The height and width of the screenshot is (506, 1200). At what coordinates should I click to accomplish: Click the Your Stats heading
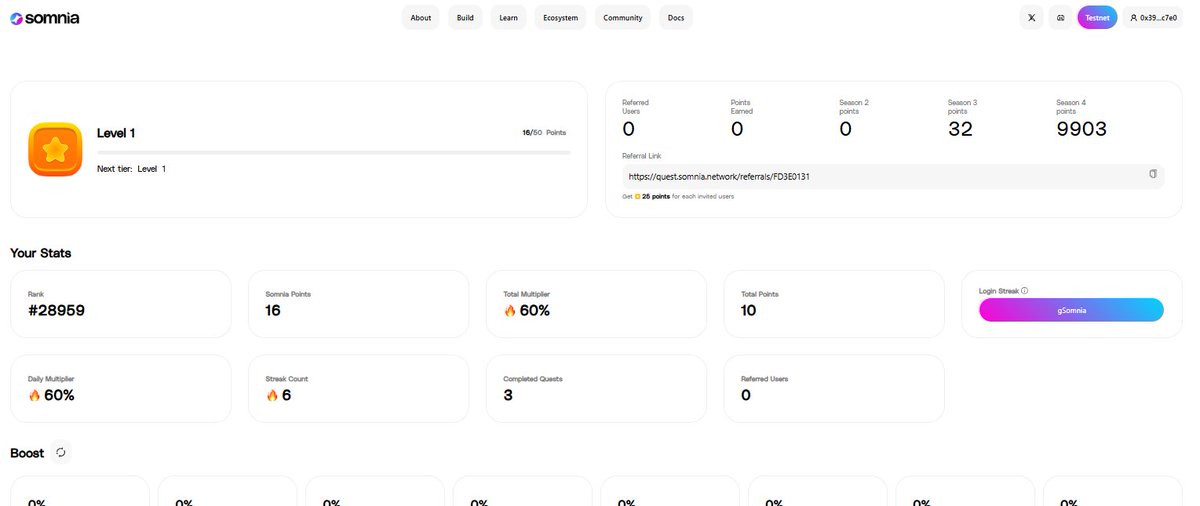41,253
